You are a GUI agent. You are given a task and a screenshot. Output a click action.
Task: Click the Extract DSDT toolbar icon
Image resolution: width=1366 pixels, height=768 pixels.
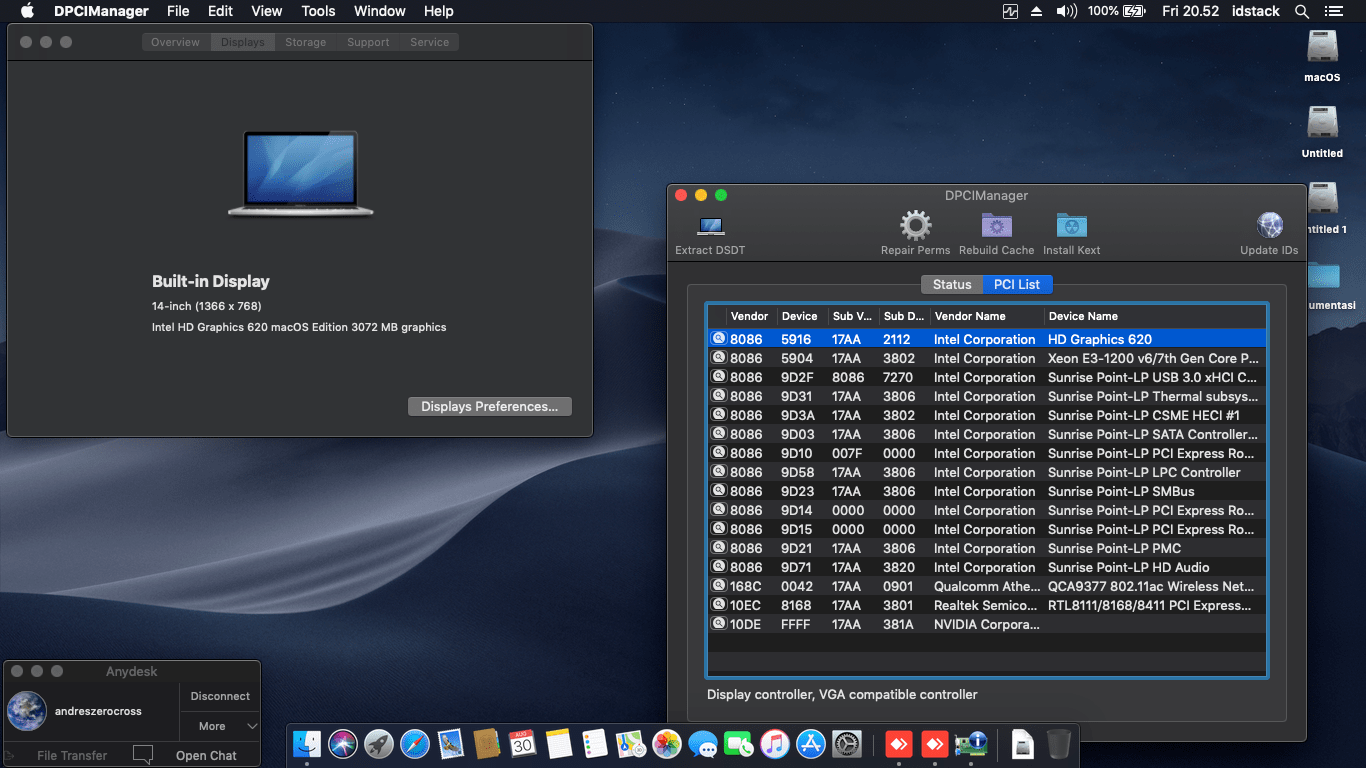[710, 227]
